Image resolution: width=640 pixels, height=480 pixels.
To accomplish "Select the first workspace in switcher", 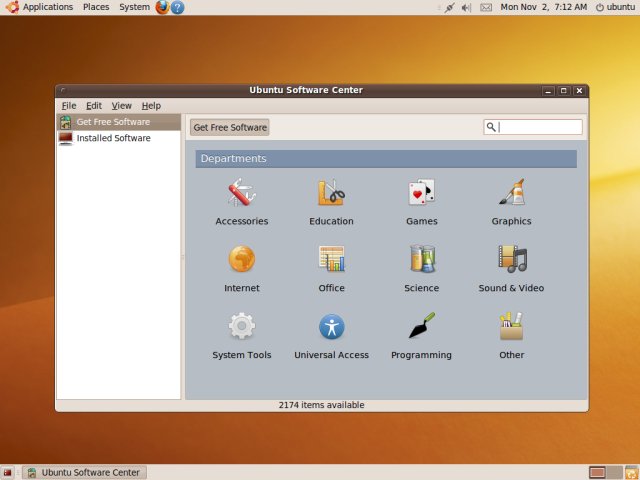I will tap(598, 473).
